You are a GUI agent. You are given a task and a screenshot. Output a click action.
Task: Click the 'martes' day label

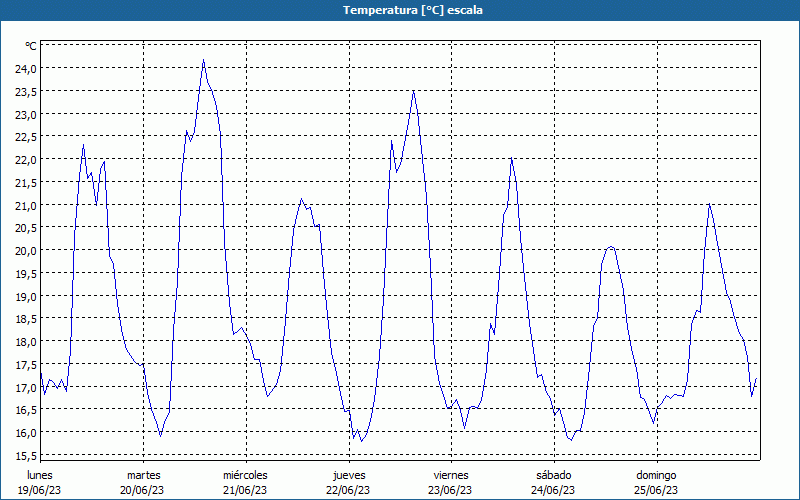tap(143, 475)
